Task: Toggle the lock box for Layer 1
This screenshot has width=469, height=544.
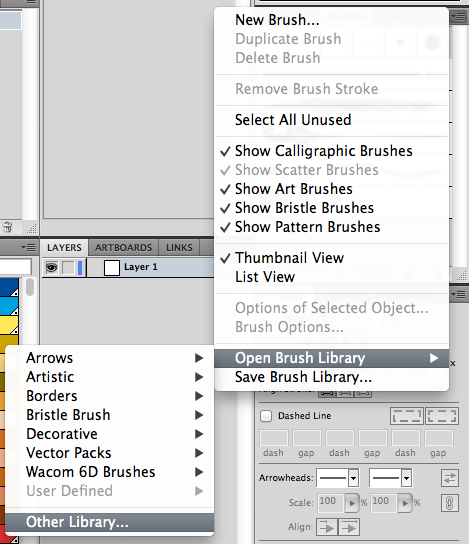Action: pyautogui.click(x=68, y=267)
